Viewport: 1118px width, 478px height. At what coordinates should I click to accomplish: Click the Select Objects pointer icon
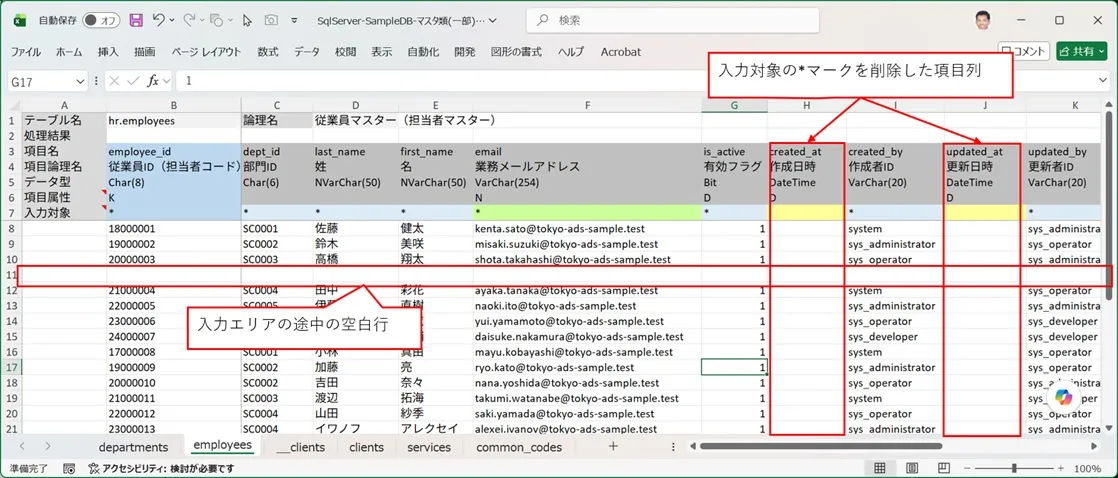click(x=247, y=21)
